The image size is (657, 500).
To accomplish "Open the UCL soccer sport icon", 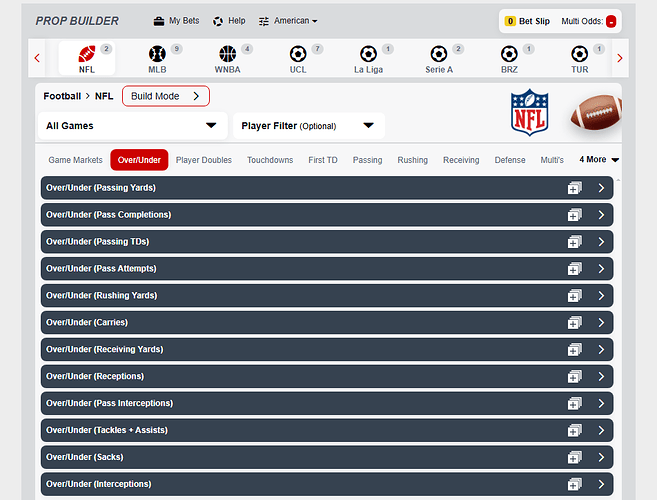I will coord(298,54).
